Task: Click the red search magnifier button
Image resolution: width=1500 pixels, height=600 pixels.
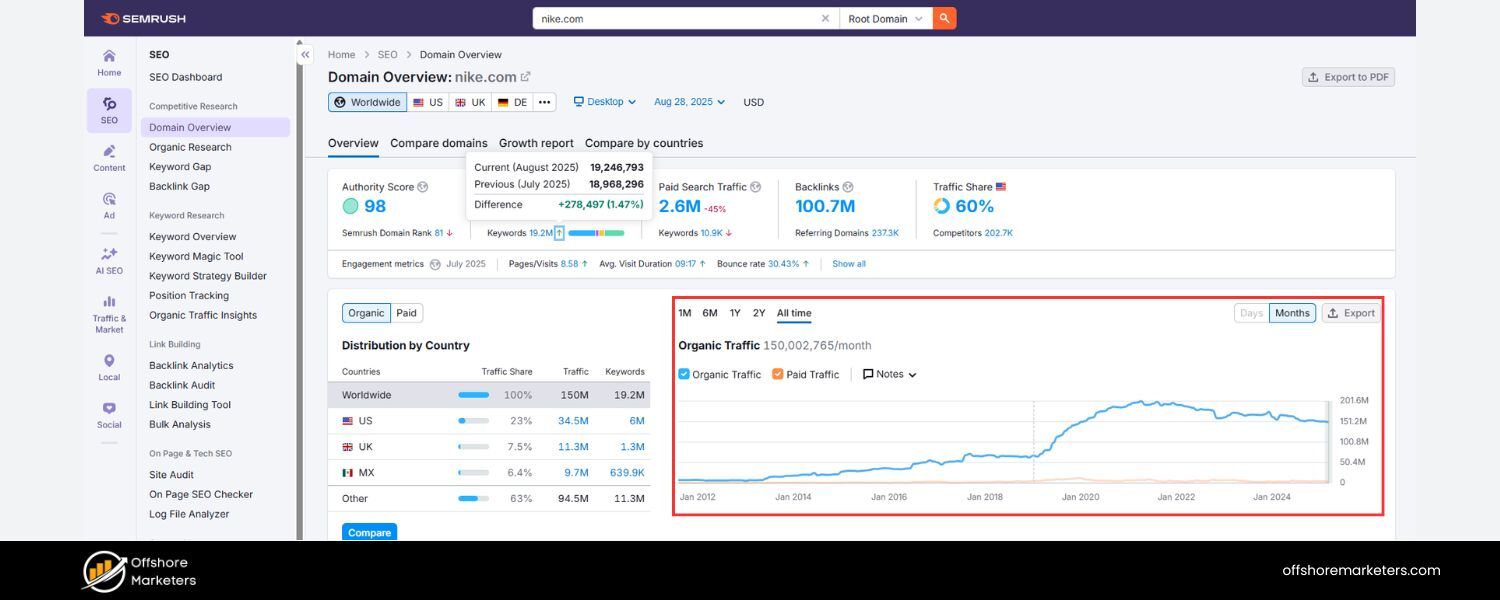Action: click(x=944, y=17)
